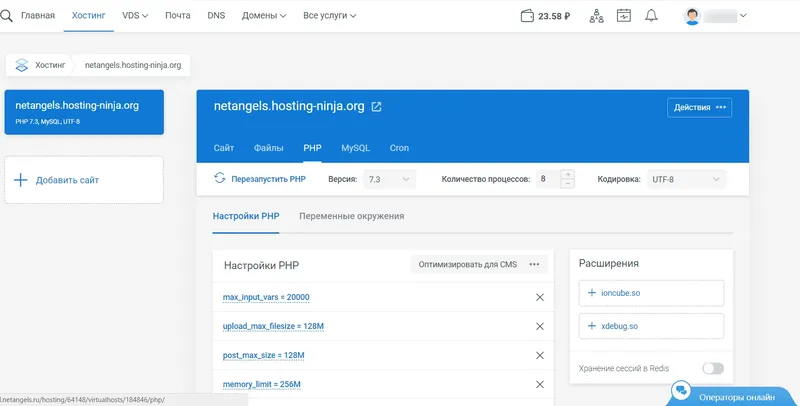Viewport: 800px width, 406px height.
Task: Select the PHP tab
Action: tap(312, 148)
